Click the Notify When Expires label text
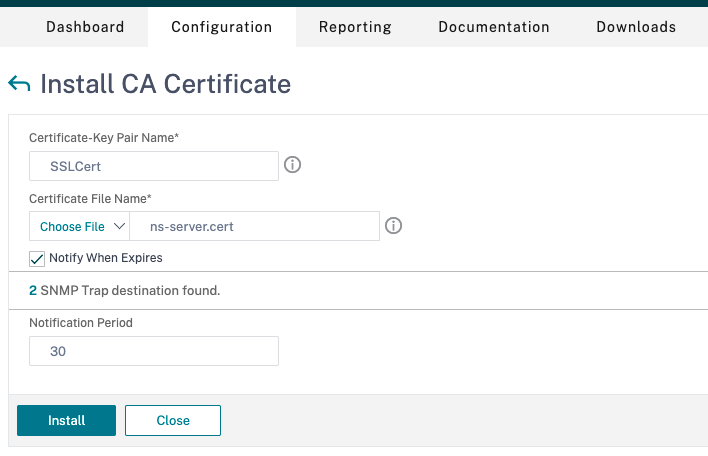 point(105,258)
